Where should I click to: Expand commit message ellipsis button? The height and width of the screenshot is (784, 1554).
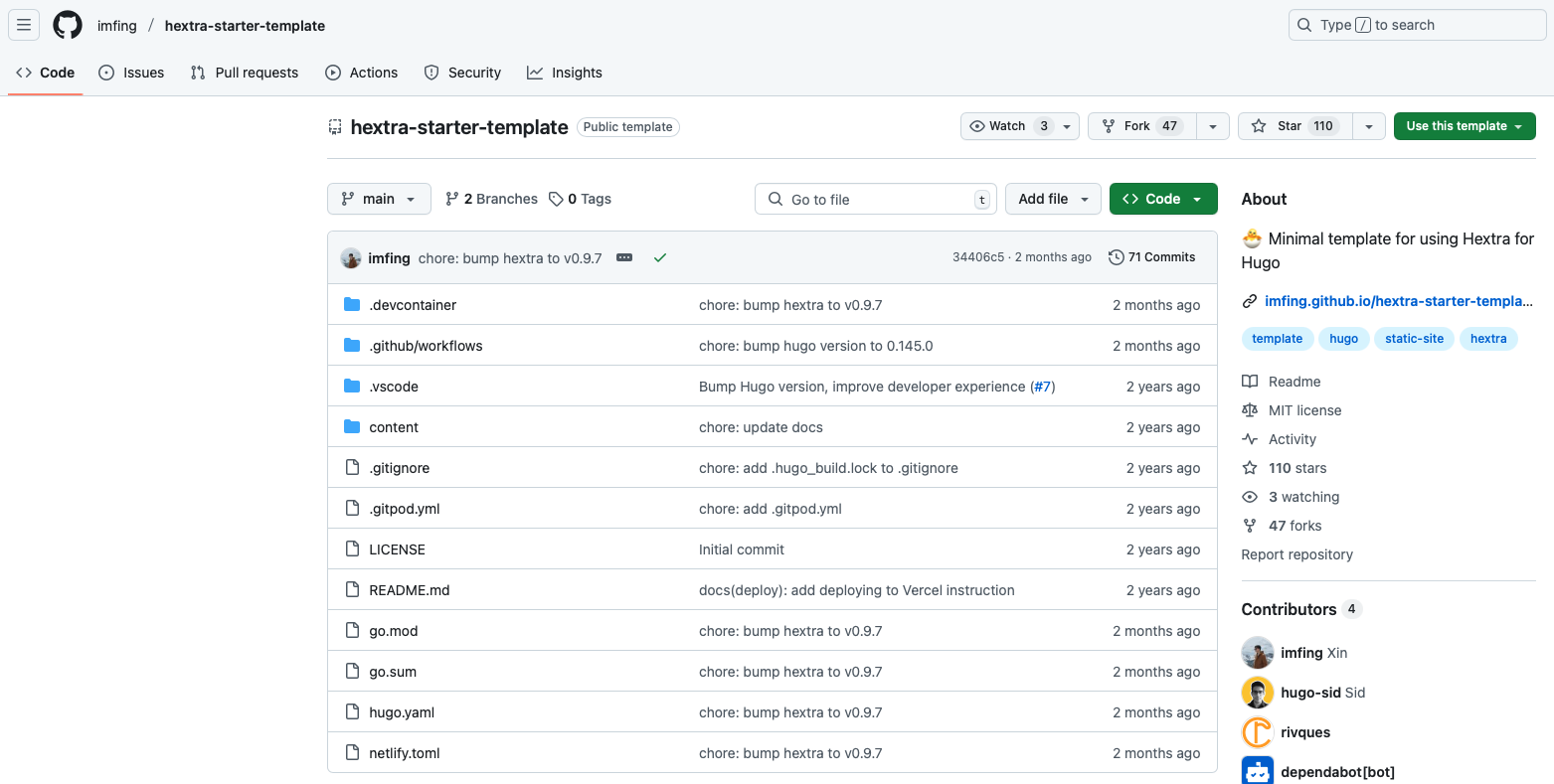coord(624,257)
